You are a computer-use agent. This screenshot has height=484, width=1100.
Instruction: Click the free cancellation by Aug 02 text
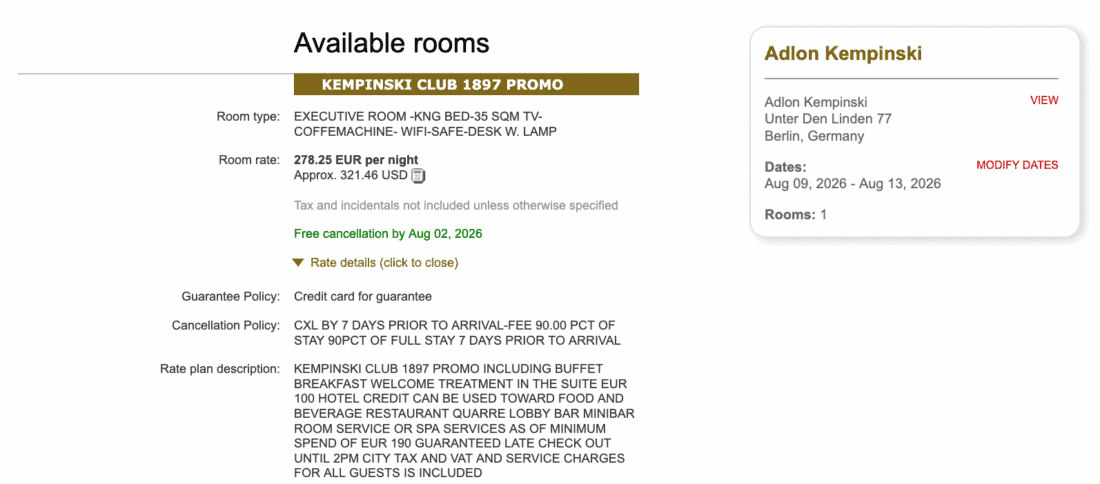point(388,234)
